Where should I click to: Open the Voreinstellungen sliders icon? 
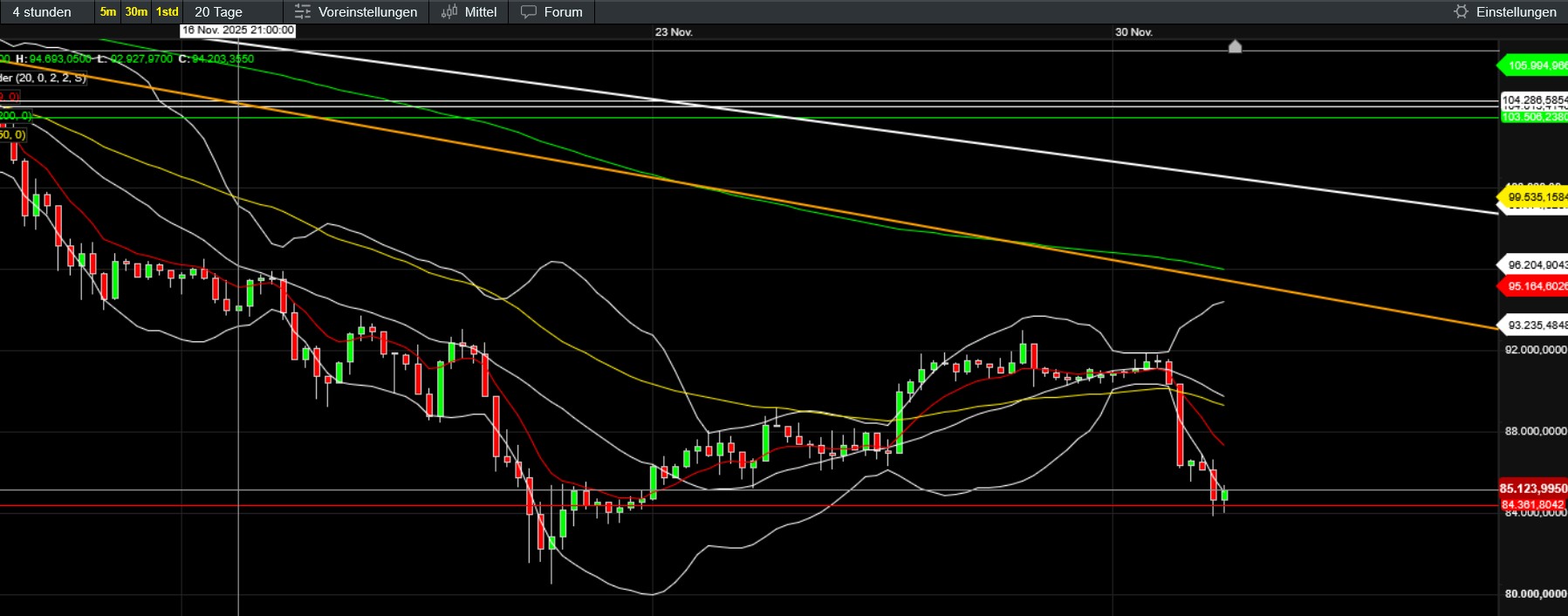pos(303,12)
